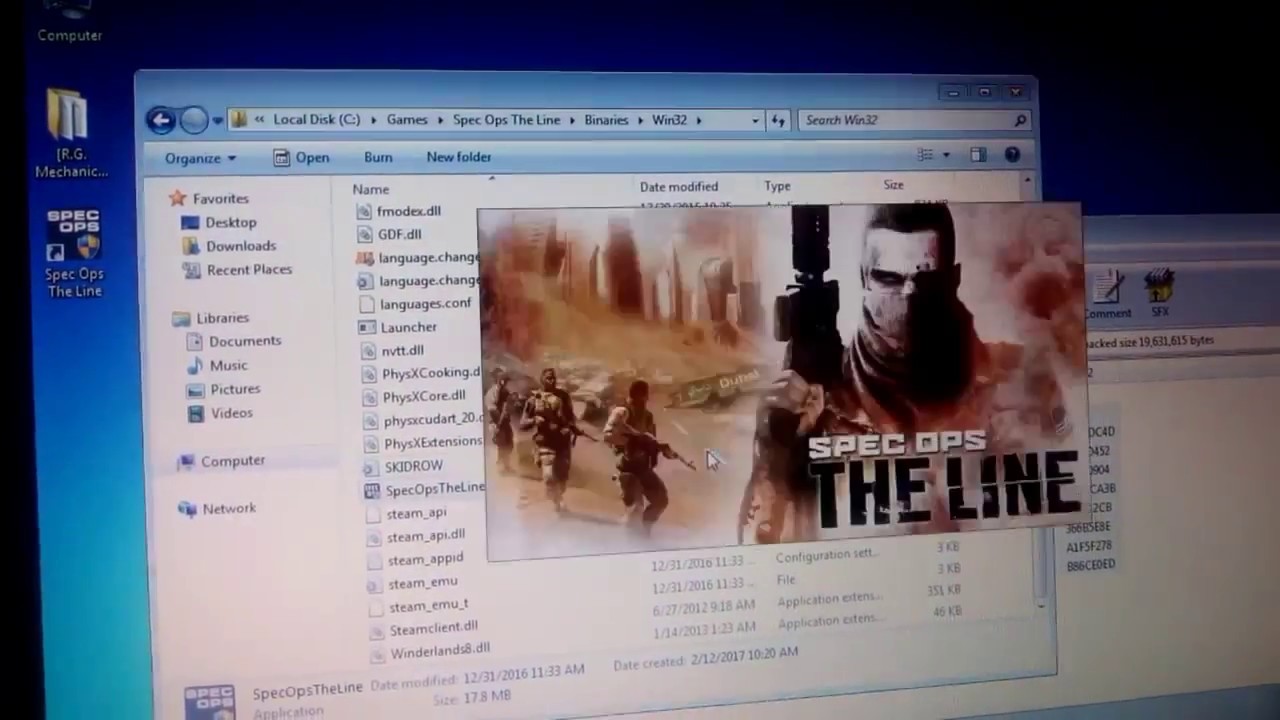This screenshot has width=1280, height=720.
Task: Click the Open toolbar button
Action: pos(301,157)
